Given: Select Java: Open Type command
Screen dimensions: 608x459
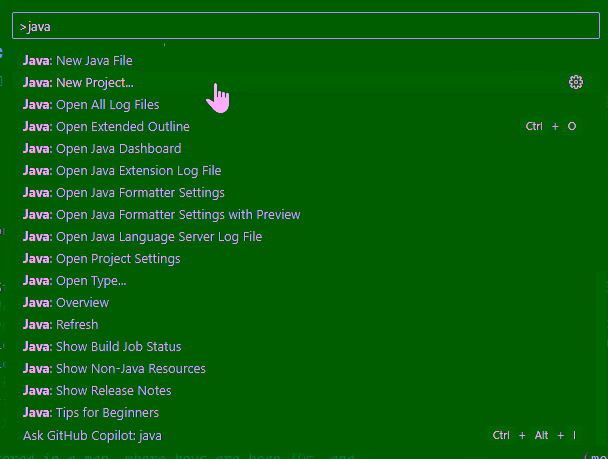Looking at the screenshot, I should pyautogui.click(x=75, y=281).
